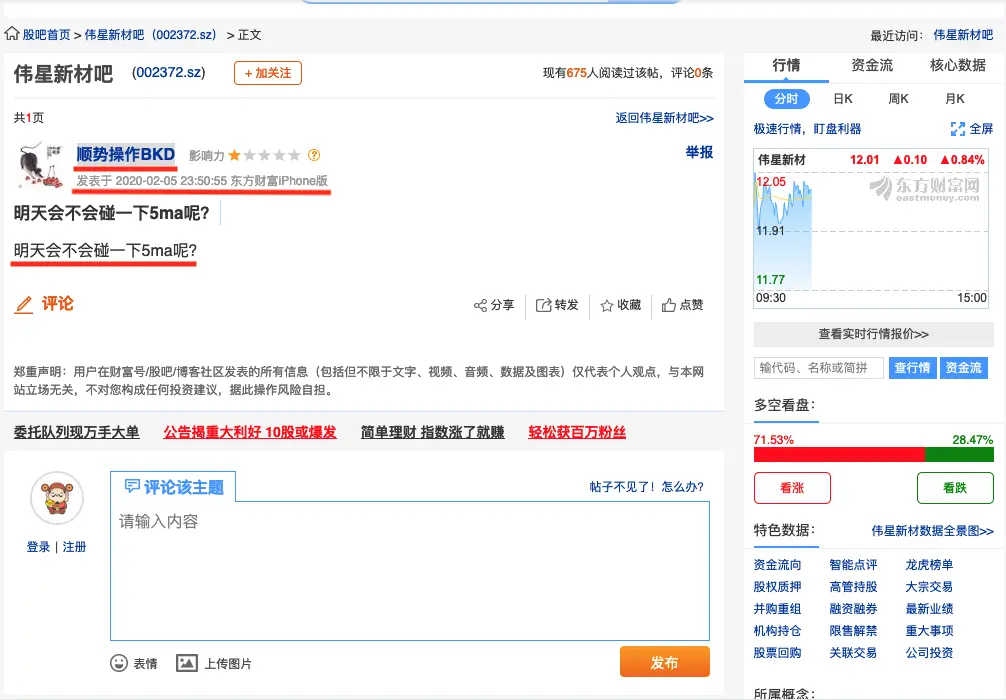Screen dimensions: 1006x700
Task: Open 极速行情, 盯盘利器 link
Action: coord(807,129)
